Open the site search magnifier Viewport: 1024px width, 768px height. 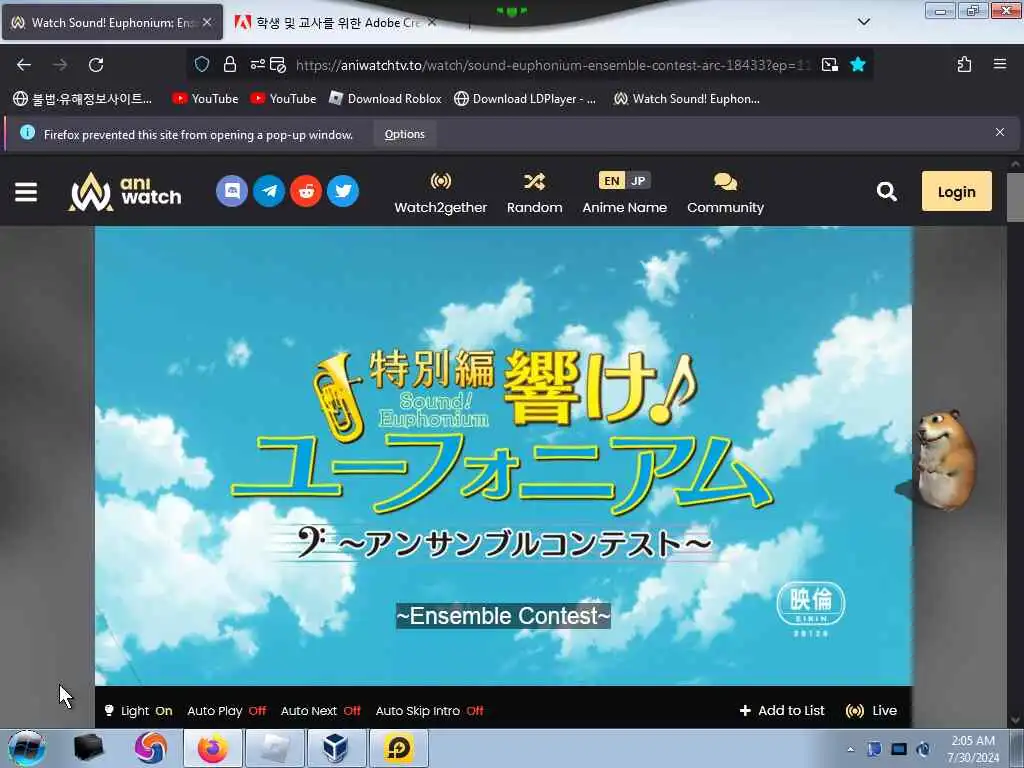[886, 191]
